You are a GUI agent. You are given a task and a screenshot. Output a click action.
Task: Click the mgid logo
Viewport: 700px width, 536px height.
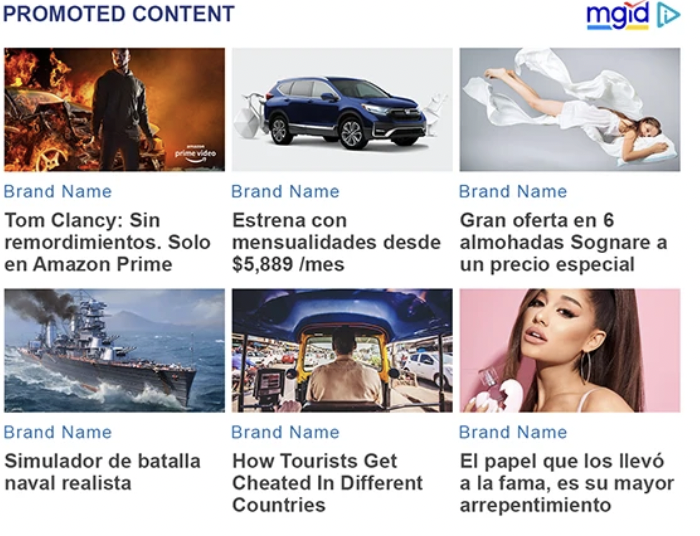[618, 16]
